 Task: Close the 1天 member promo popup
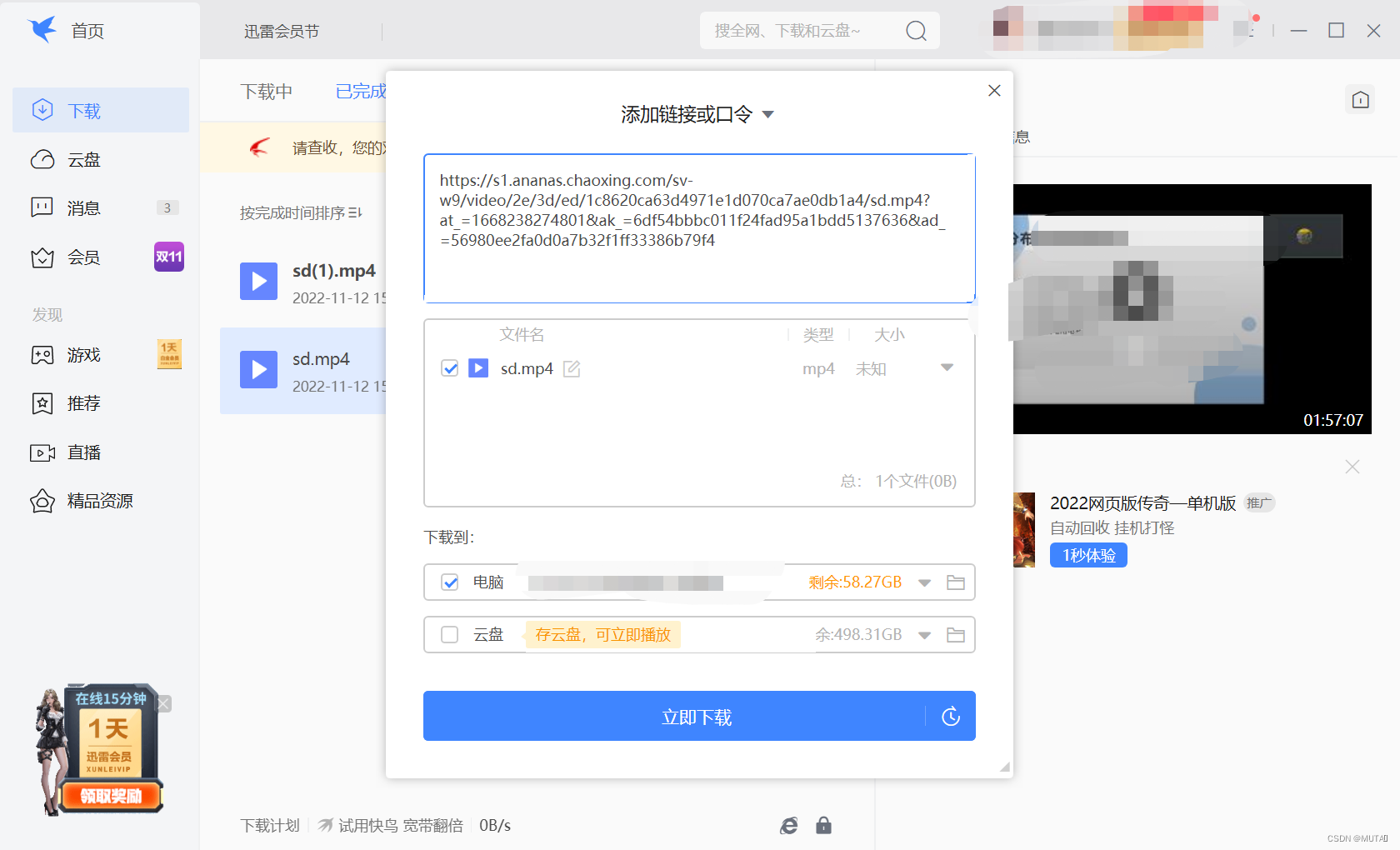click(x=164, y=704)
